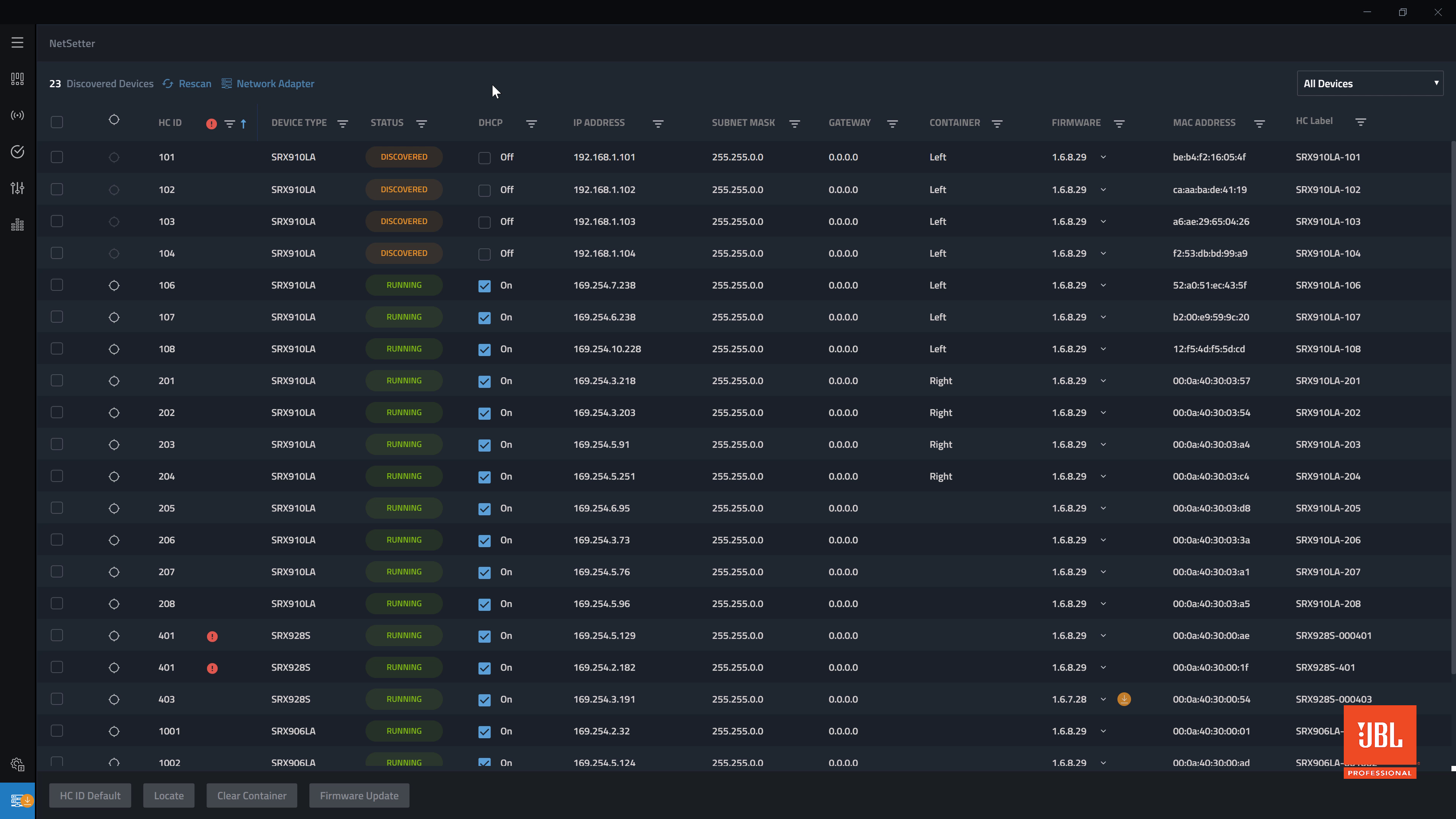Expand firmware dropdown for device 1001
This screenshot has width=1456, height=819.
point(1103,731)
